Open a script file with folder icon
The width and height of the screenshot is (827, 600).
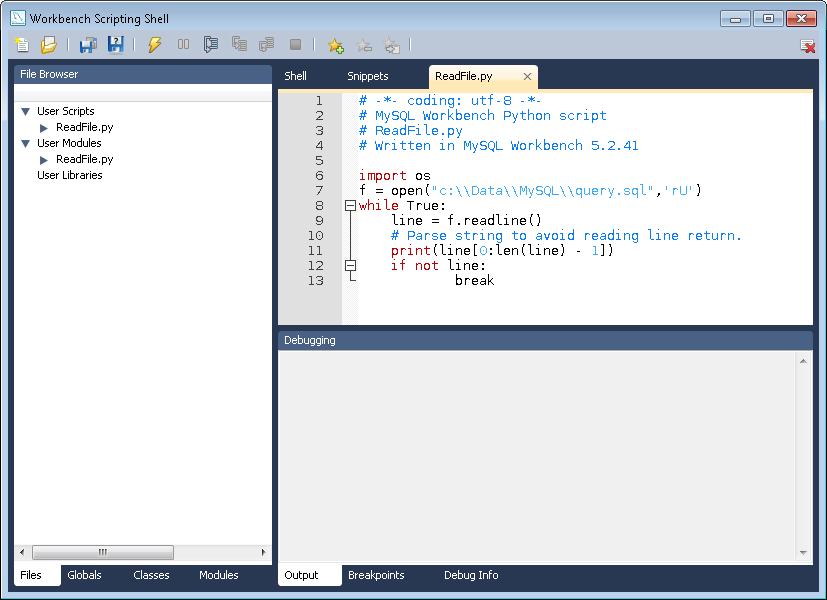(x=48, y=45)
